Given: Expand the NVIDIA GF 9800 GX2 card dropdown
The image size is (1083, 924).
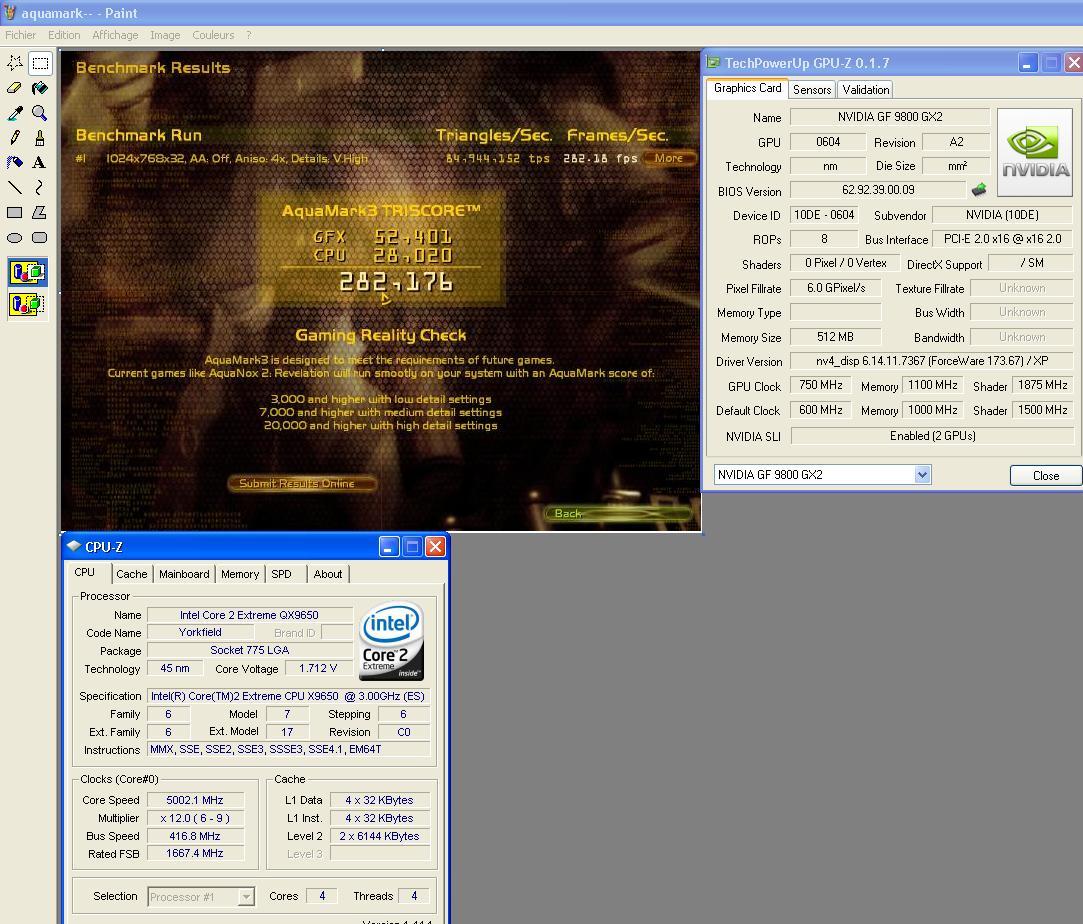Looking at the screenshot, I should 922,474.
